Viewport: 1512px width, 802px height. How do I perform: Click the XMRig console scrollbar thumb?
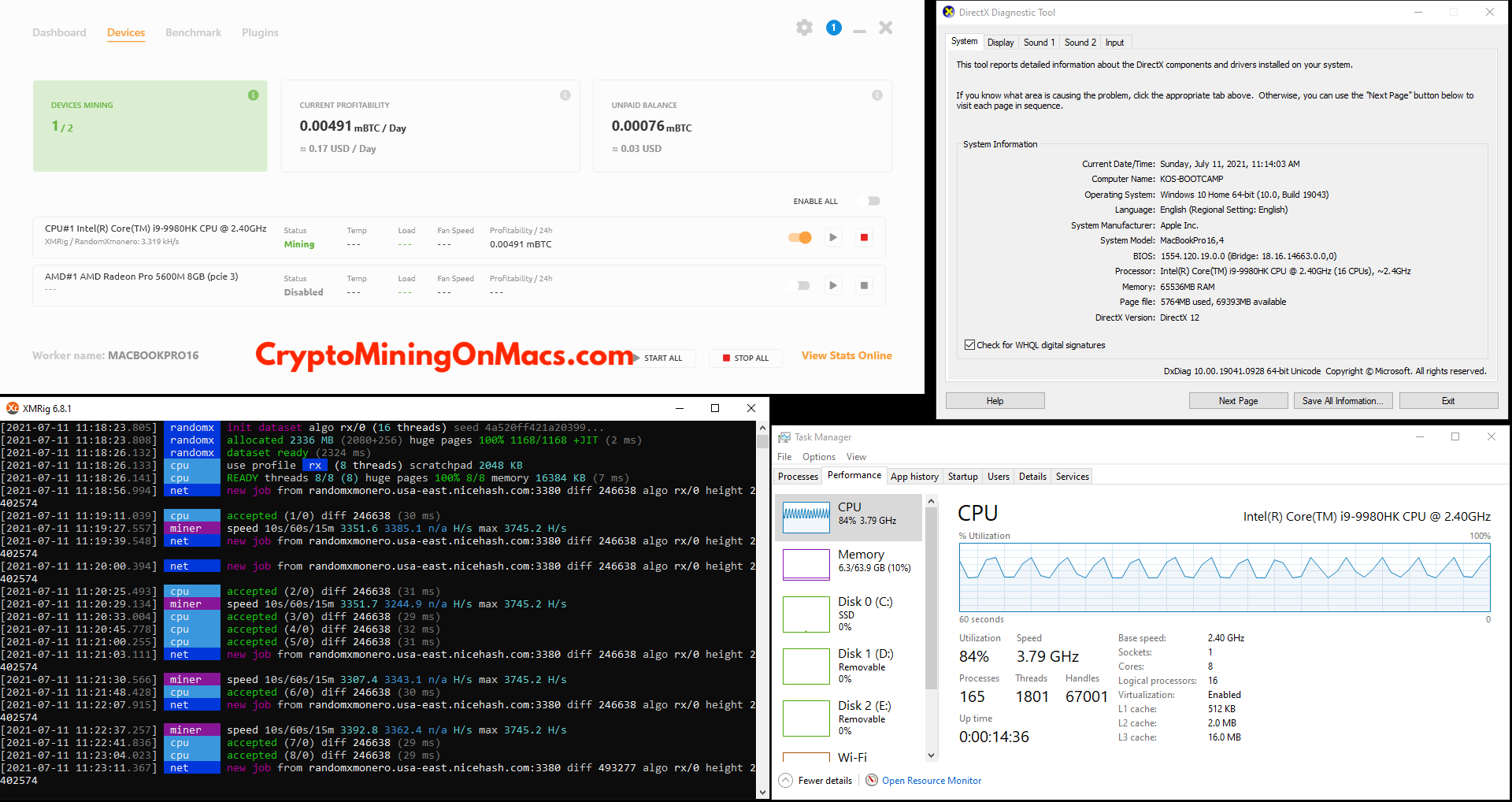tap(762, 441)
